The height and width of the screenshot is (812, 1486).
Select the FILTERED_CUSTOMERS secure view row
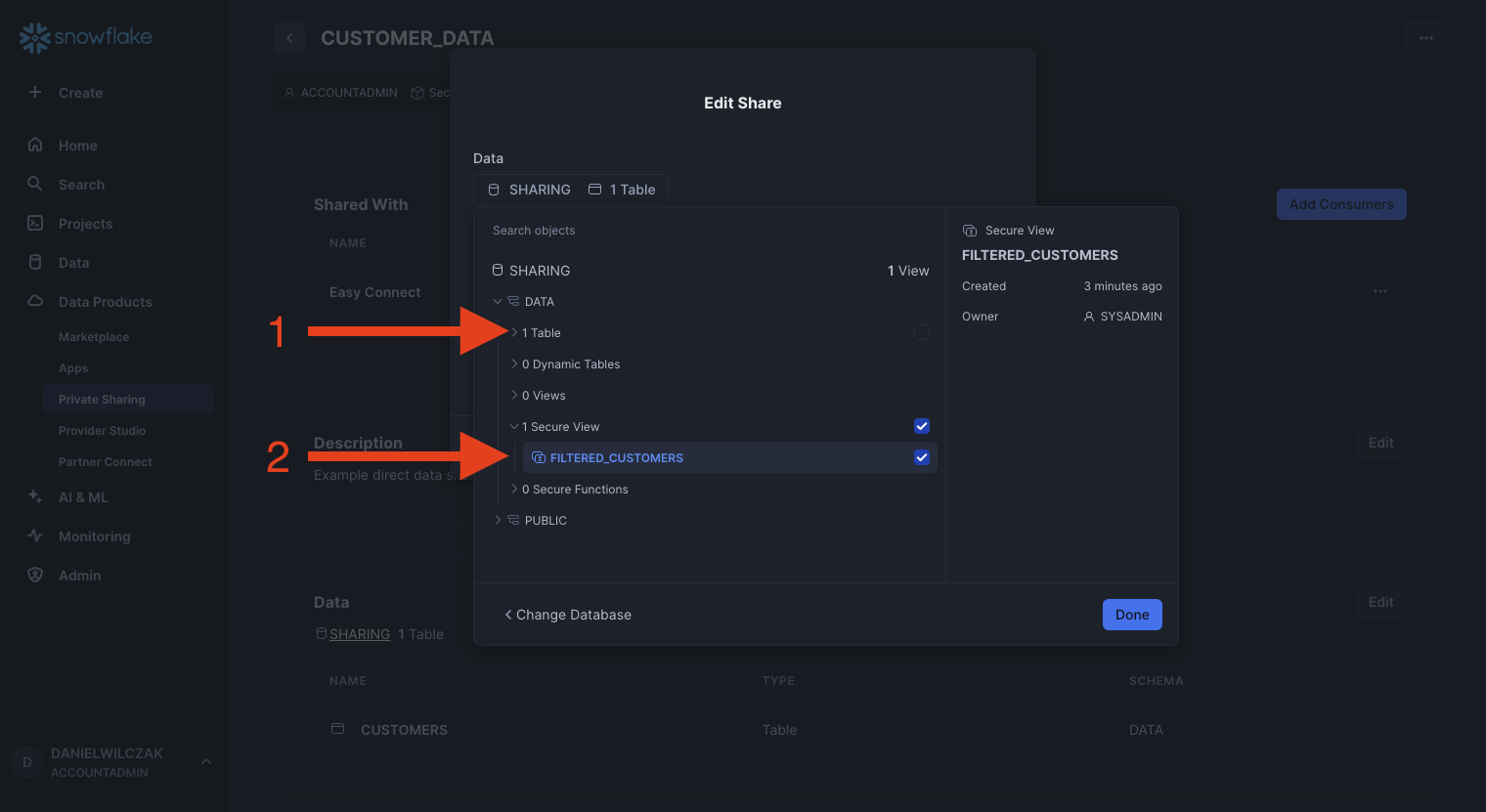684,457
